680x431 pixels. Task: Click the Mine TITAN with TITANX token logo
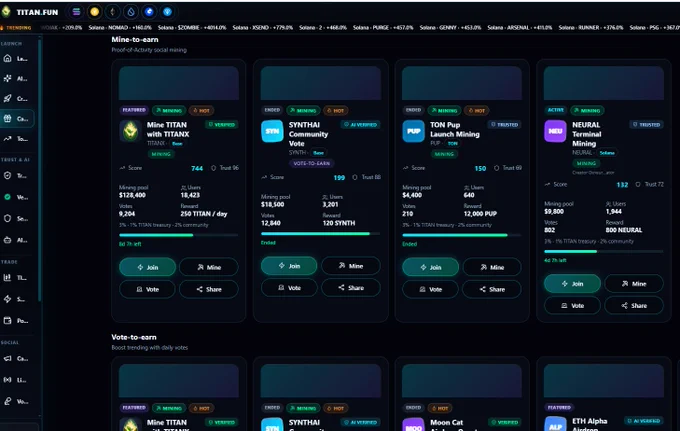[130, 131]
